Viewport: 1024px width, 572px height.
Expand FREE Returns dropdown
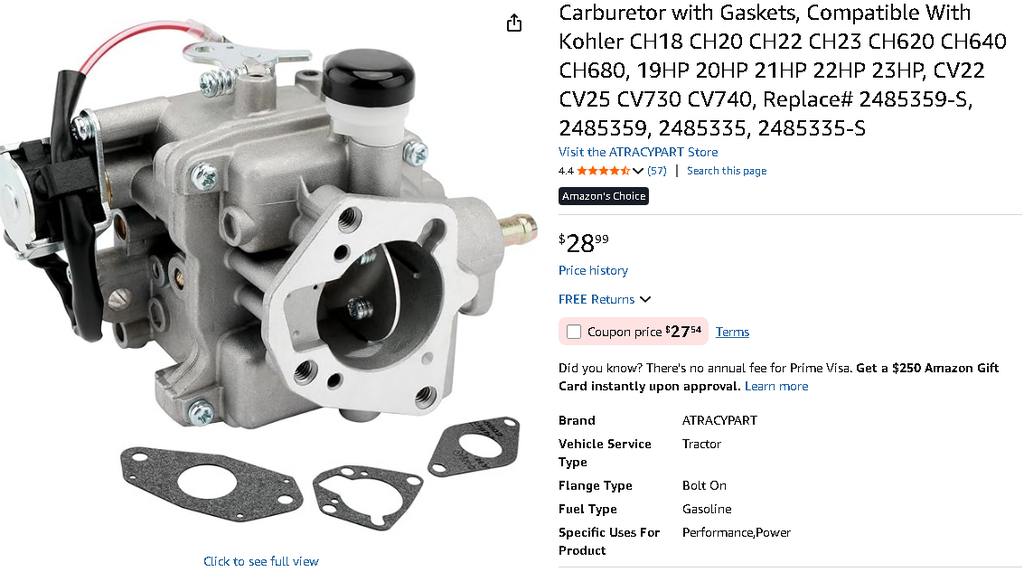(605, 299)
